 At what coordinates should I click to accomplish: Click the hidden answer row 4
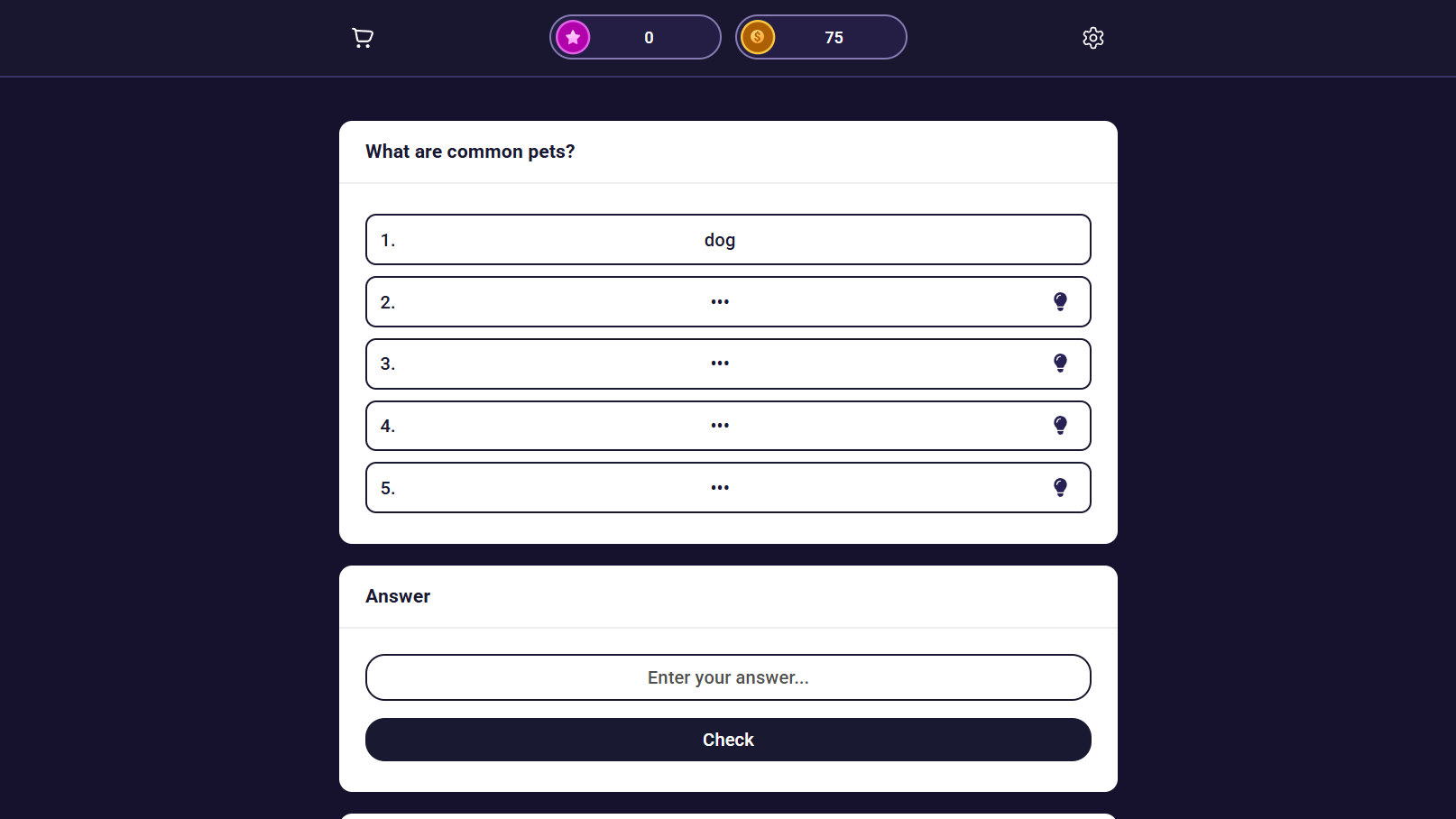click(631, 425)
